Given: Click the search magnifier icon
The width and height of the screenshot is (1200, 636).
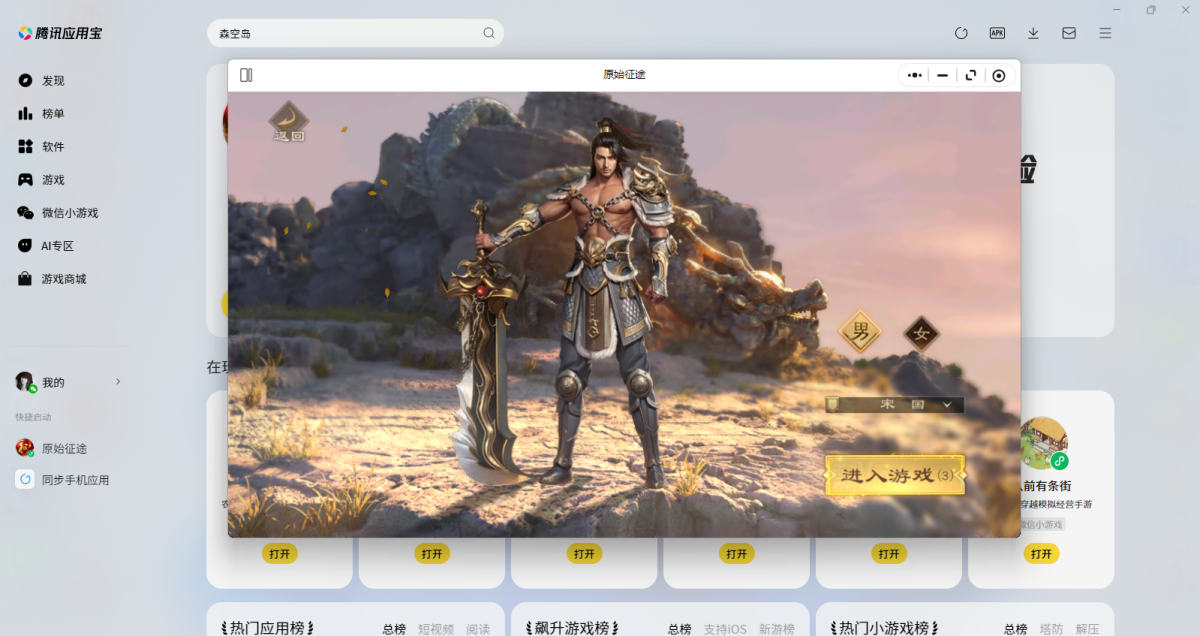Looking at the screenshot, I should pyautogui.click(x=489, y=33).
